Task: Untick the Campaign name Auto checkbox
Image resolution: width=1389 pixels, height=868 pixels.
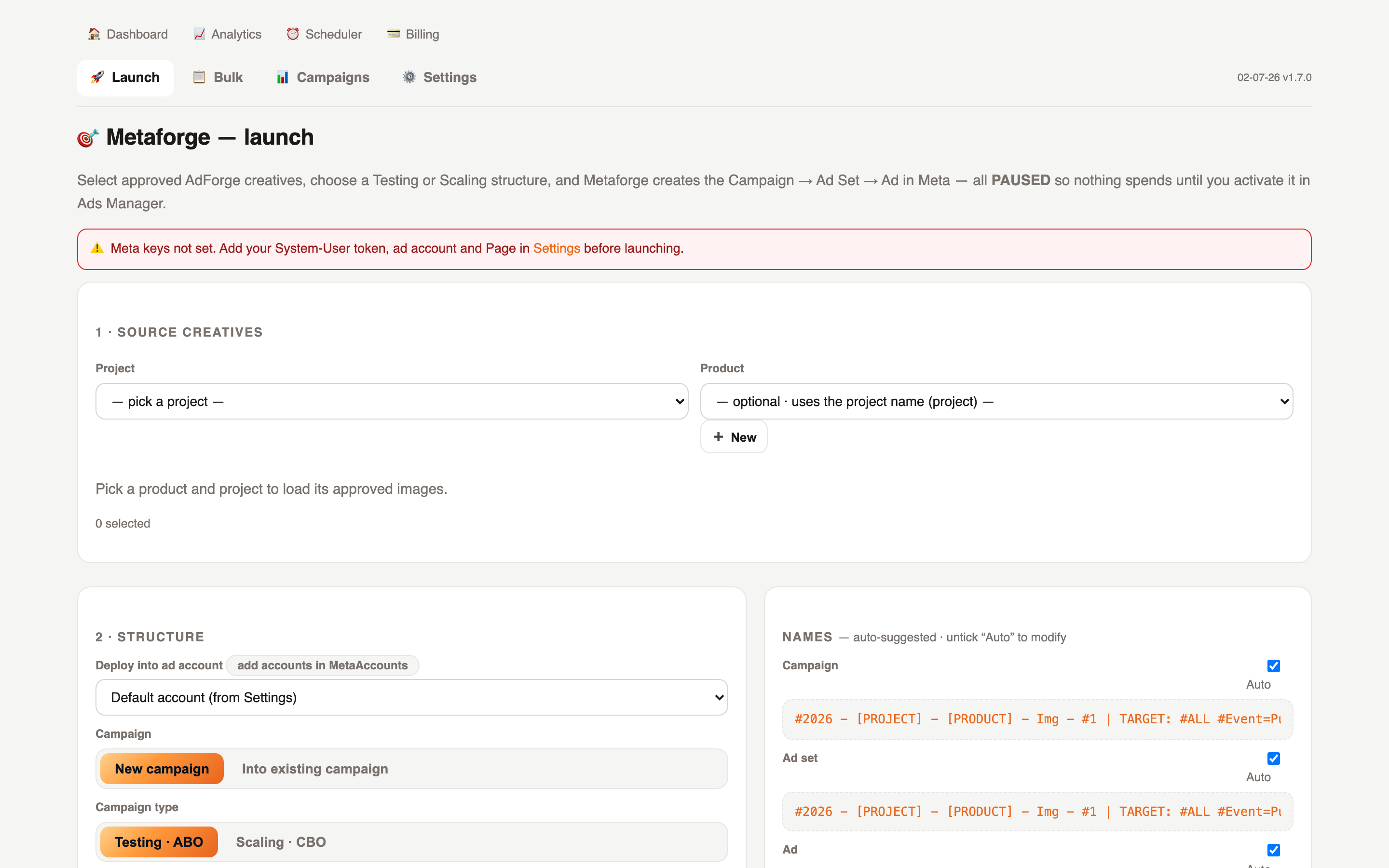Action: pos(1274,666)
